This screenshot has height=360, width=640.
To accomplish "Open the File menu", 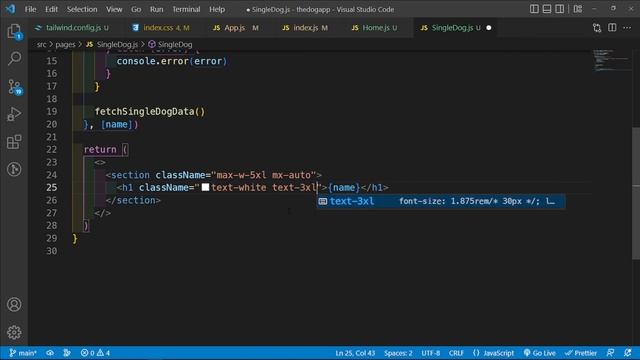I will (x=31, y=9).
